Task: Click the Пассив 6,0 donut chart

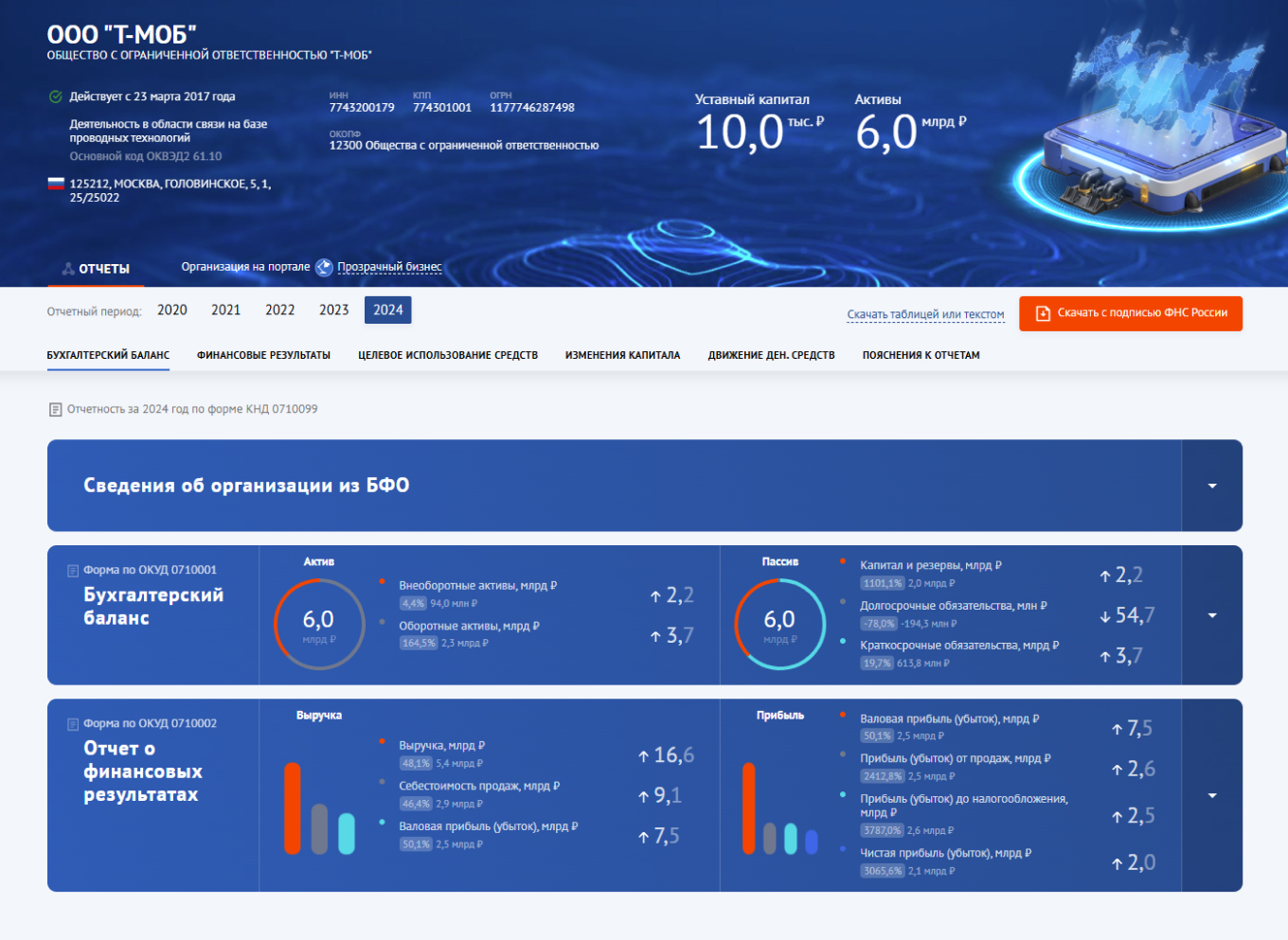Action: pyautogui.click(x=780, y=625)
